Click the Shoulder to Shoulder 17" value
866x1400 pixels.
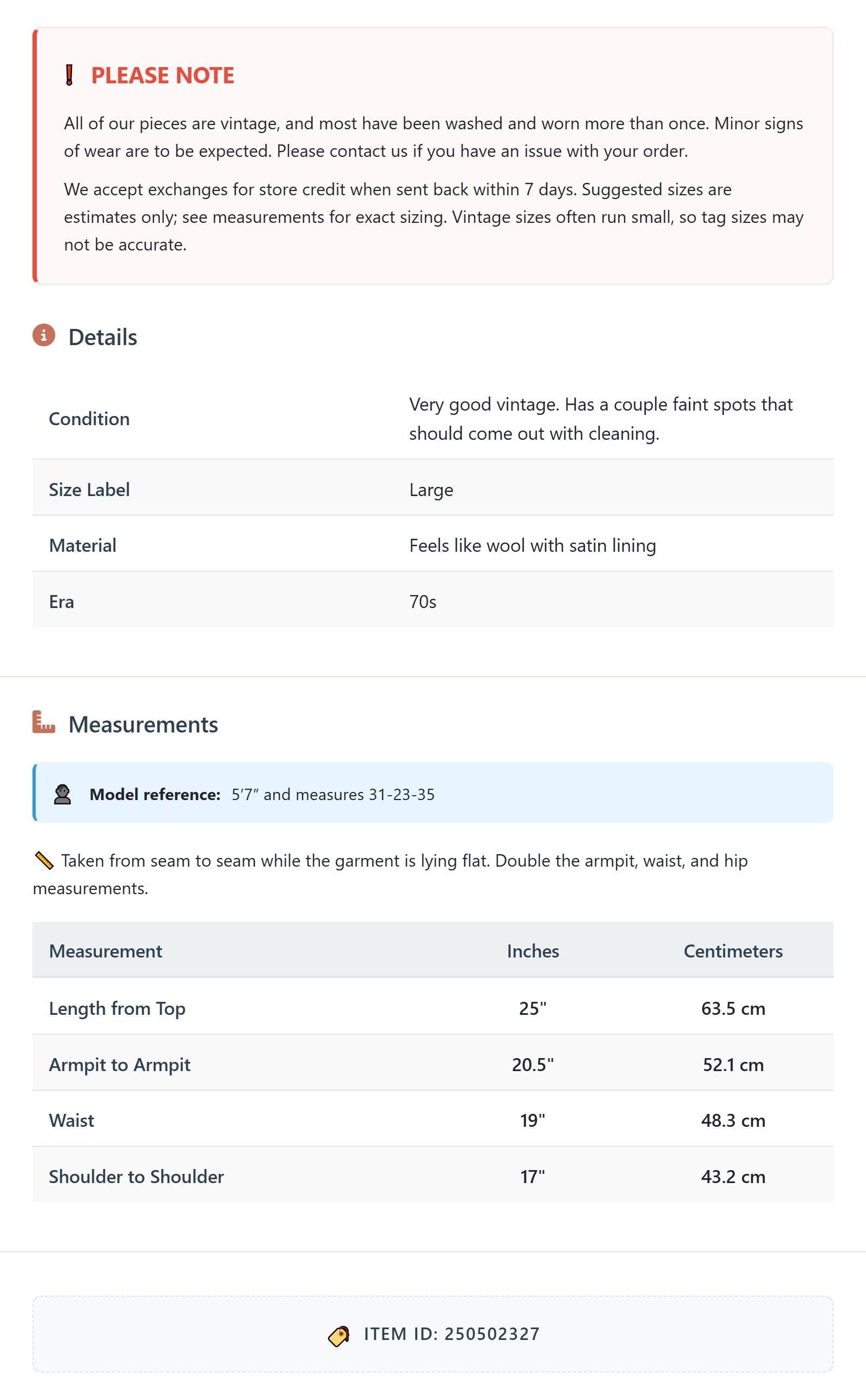(533, 1177)
